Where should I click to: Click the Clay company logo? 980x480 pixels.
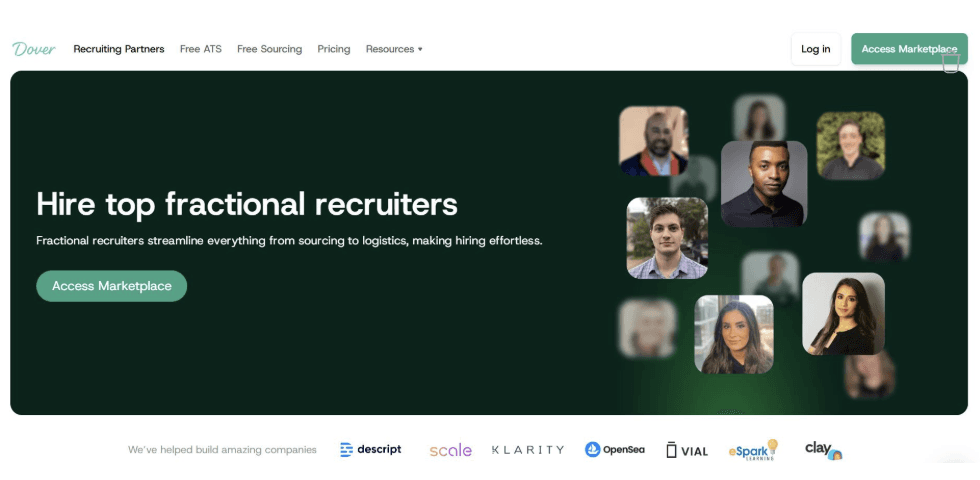pyautogui.click(x=823, y=449)
